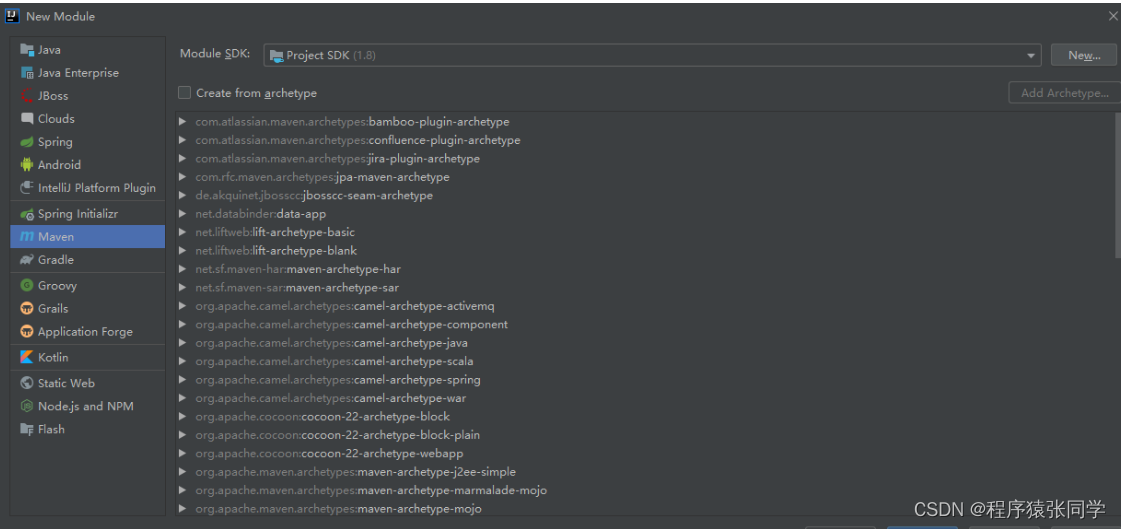Select cocoon-22-archetype-webapp row
Image resolution: width=1121 pixels, height=529 pixels.
[x=645, y=453]
